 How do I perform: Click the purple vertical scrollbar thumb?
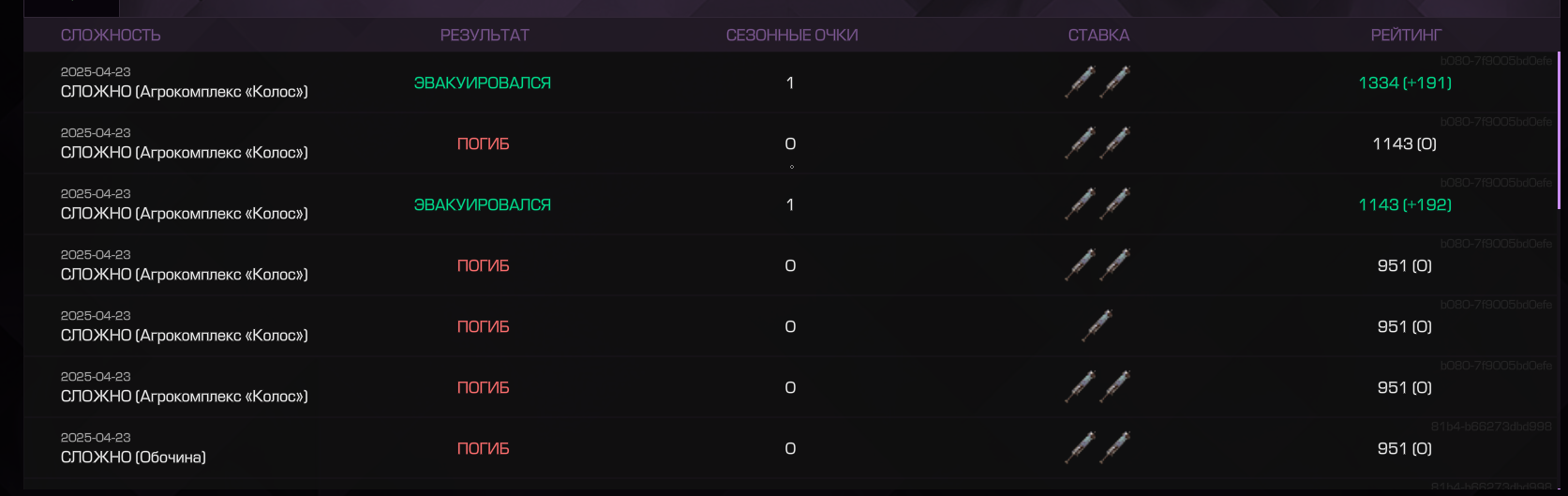(x=1559, y=129)
